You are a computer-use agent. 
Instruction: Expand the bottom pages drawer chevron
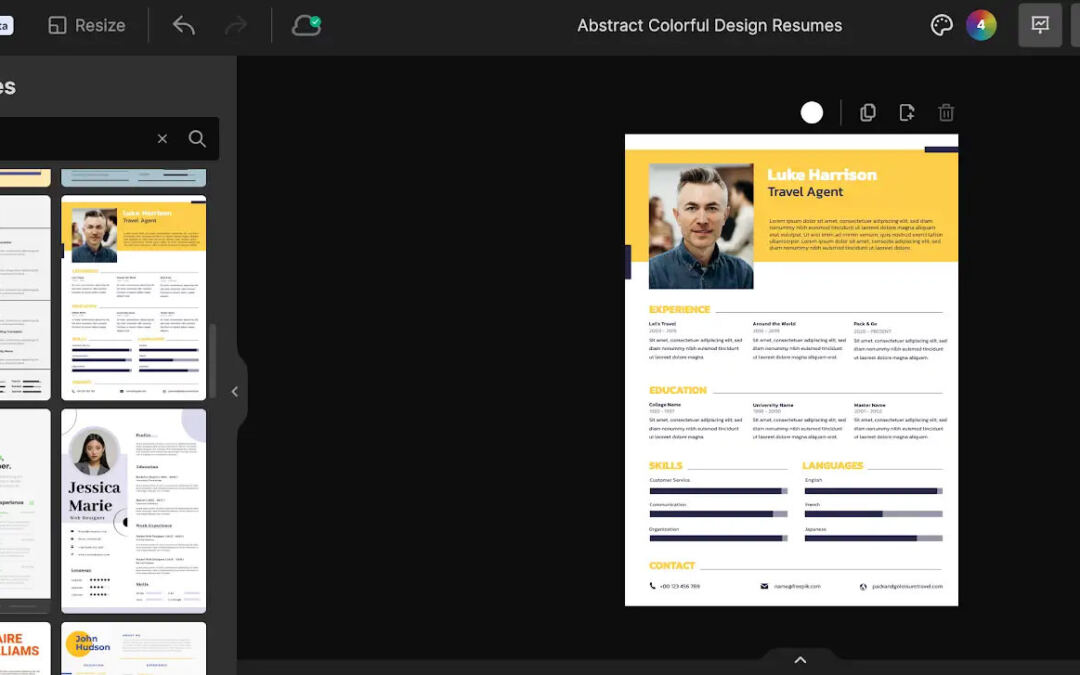(800, 660)
